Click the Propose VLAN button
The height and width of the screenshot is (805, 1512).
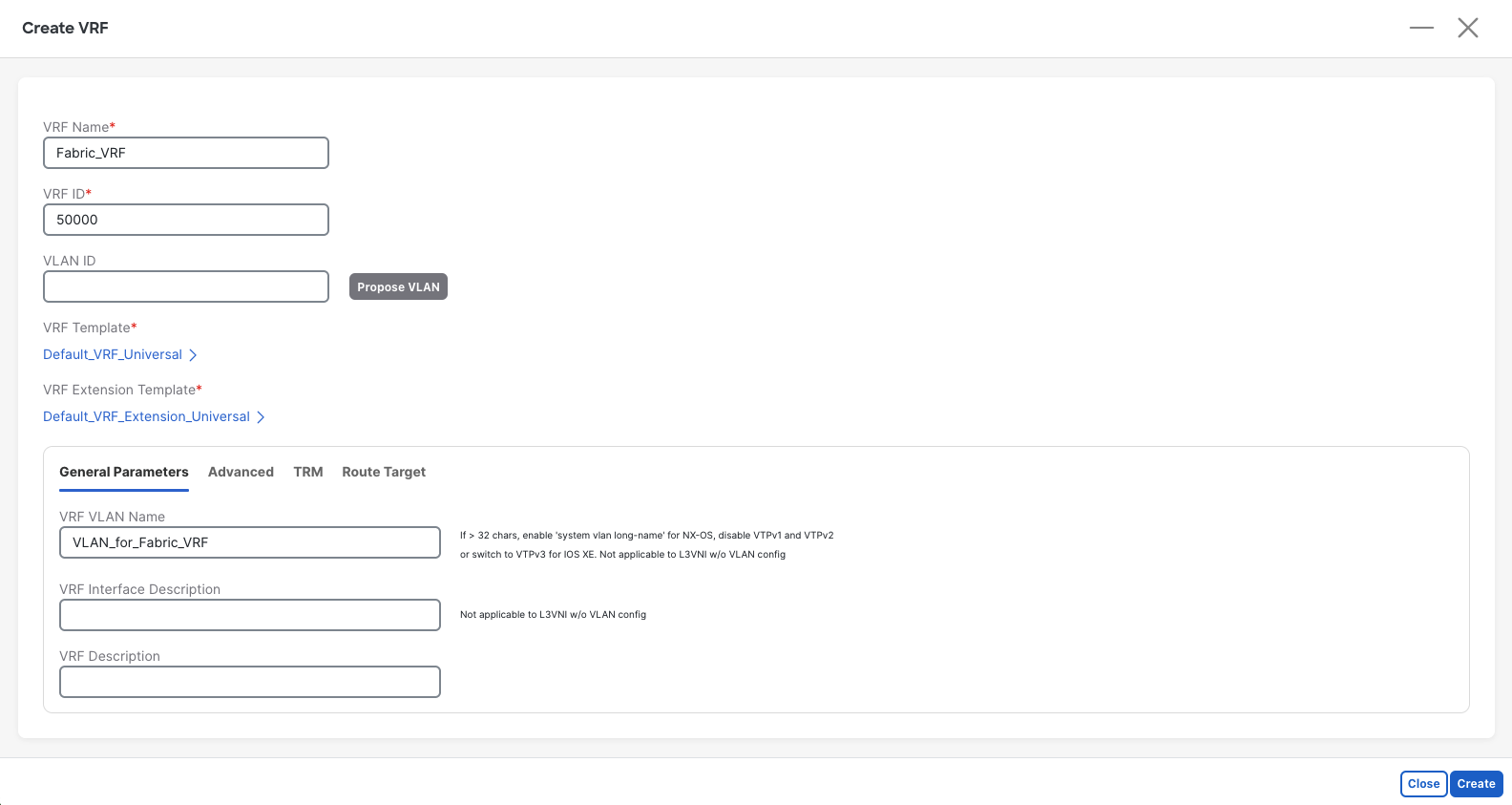pyautogui.click(x=398, y=286)
